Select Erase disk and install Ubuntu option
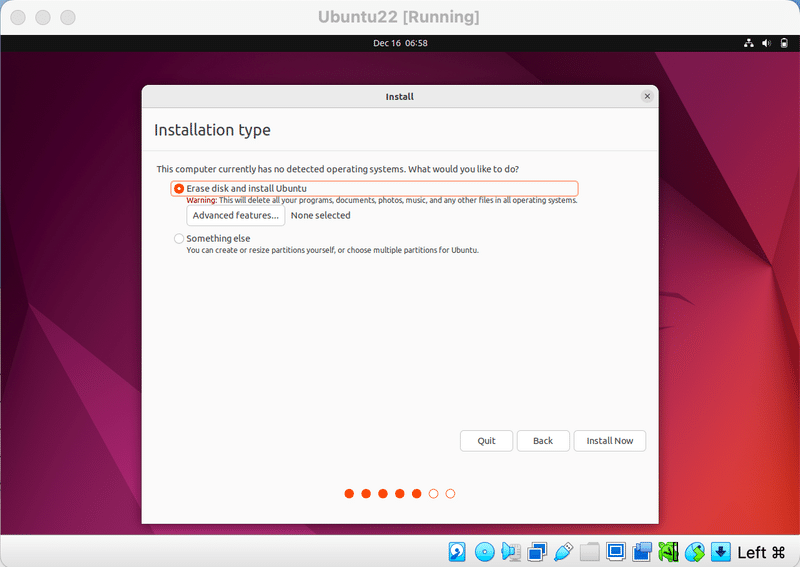 374,188
